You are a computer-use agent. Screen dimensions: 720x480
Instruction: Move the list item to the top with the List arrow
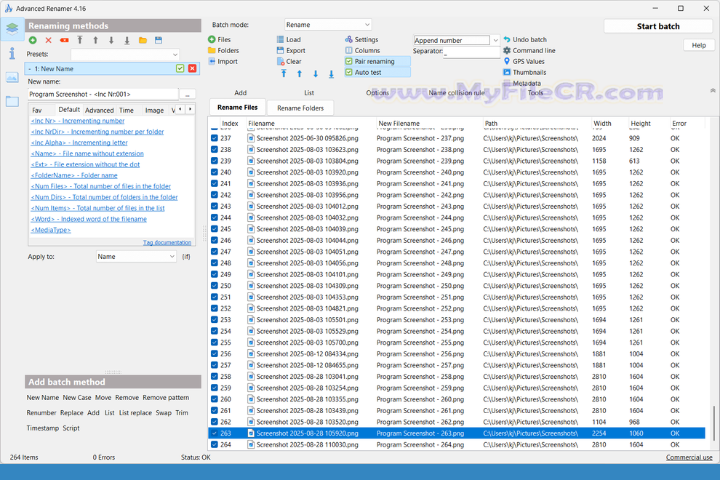point(284,74)
